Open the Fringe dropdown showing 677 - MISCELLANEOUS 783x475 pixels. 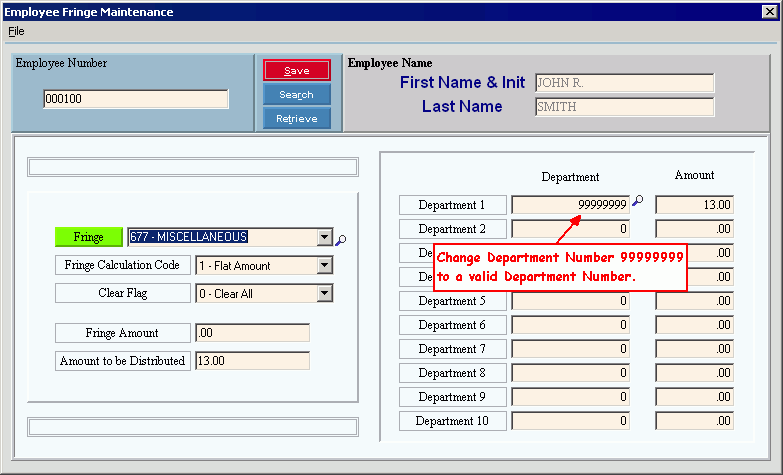click(324, 238)
